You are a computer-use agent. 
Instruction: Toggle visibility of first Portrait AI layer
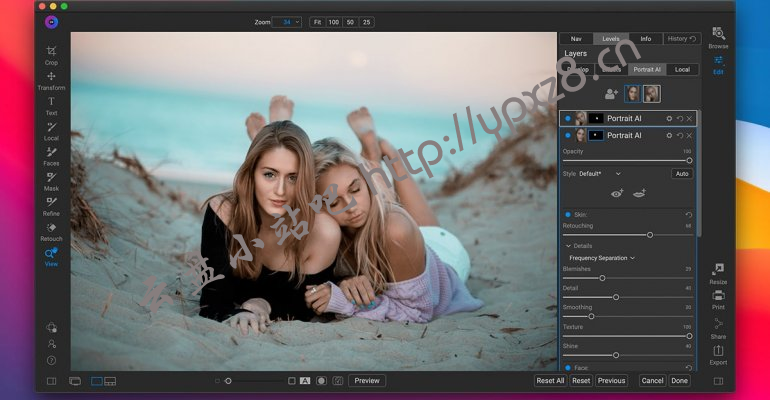(x=568, y=118)
